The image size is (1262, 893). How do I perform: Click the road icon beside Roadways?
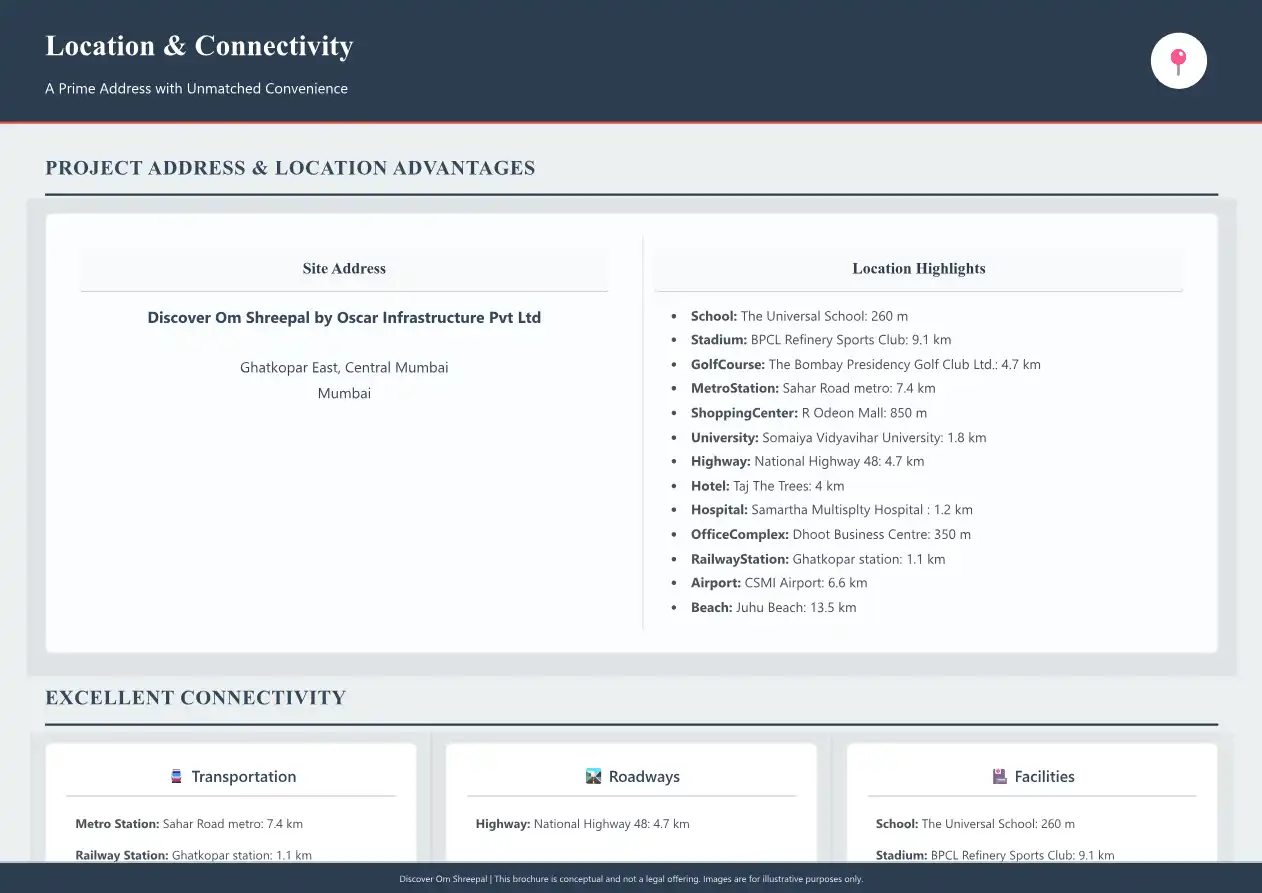pyautogui.click(x=593, y=776)
